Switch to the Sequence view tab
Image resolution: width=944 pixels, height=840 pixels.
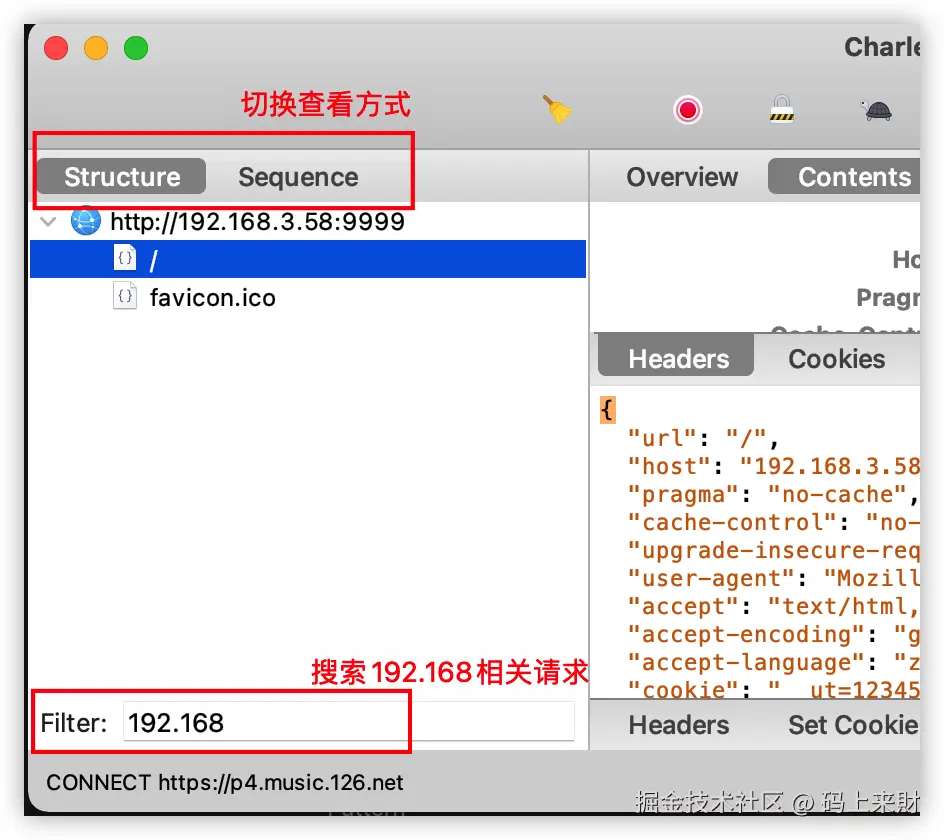click(297, 176)
